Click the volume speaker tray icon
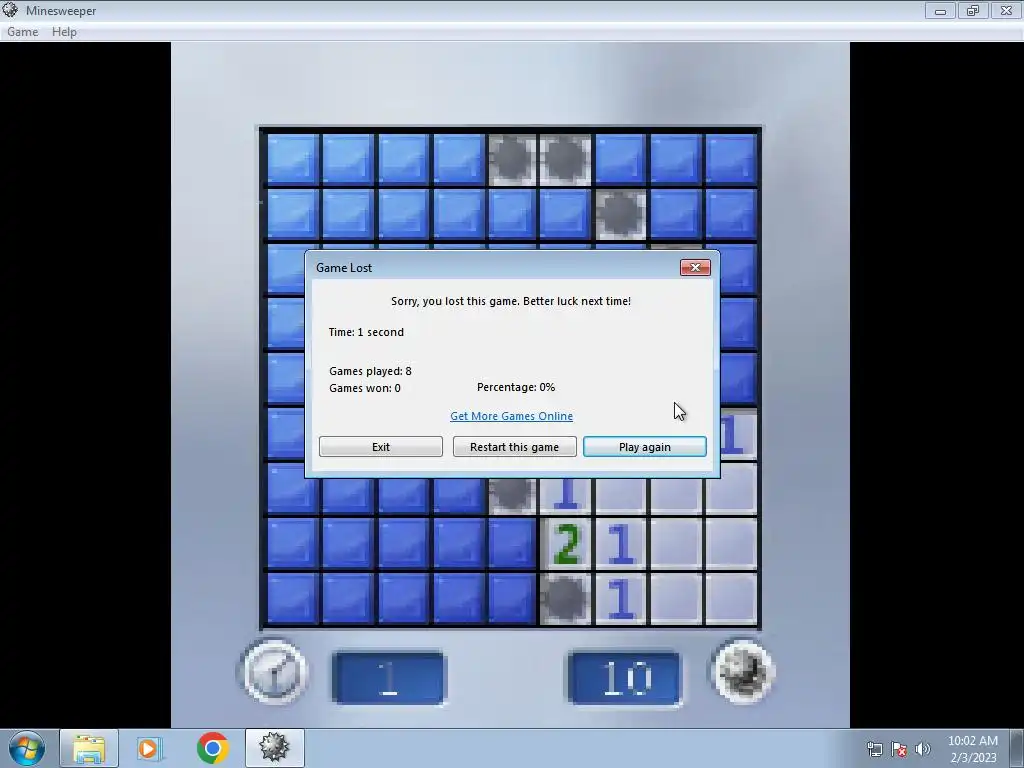This screenshot has width=1024, height=768. click(922, 749)
